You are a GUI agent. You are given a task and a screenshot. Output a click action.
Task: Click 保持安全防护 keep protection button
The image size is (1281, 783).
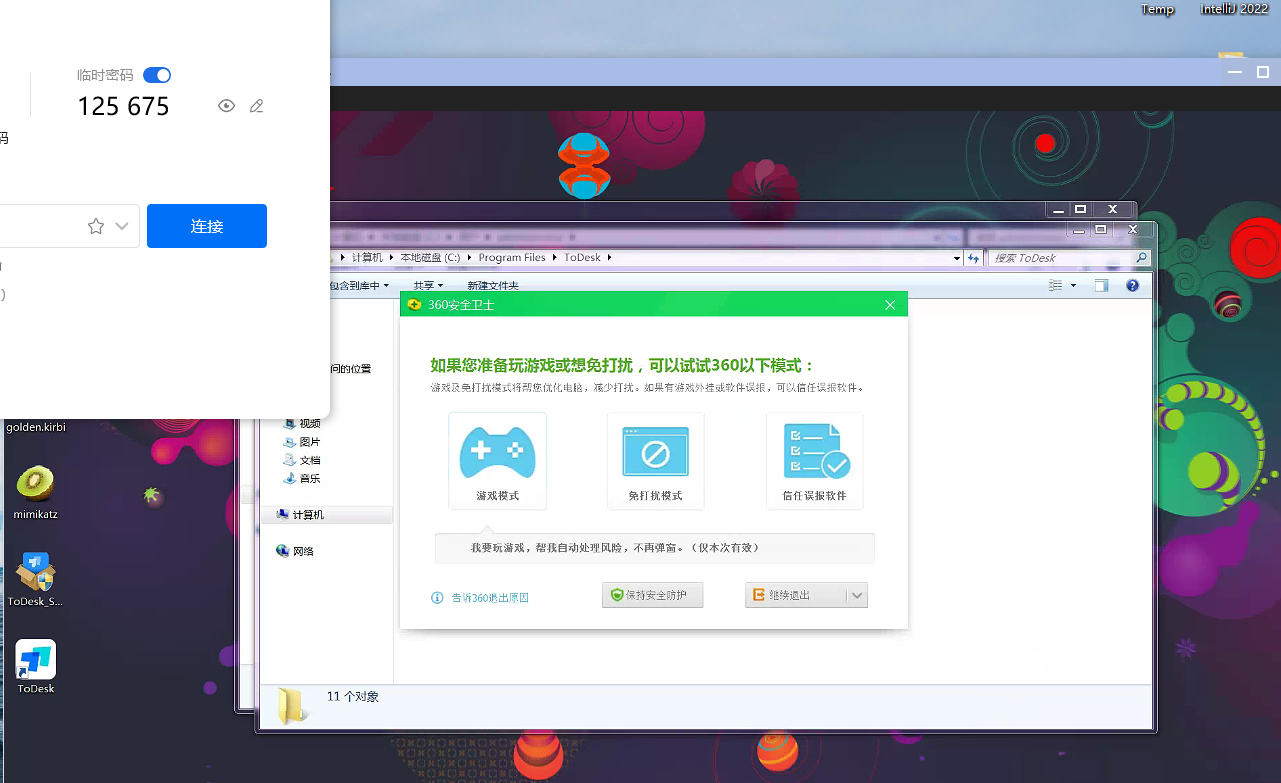pyautogui.click(x=652, y=595)
